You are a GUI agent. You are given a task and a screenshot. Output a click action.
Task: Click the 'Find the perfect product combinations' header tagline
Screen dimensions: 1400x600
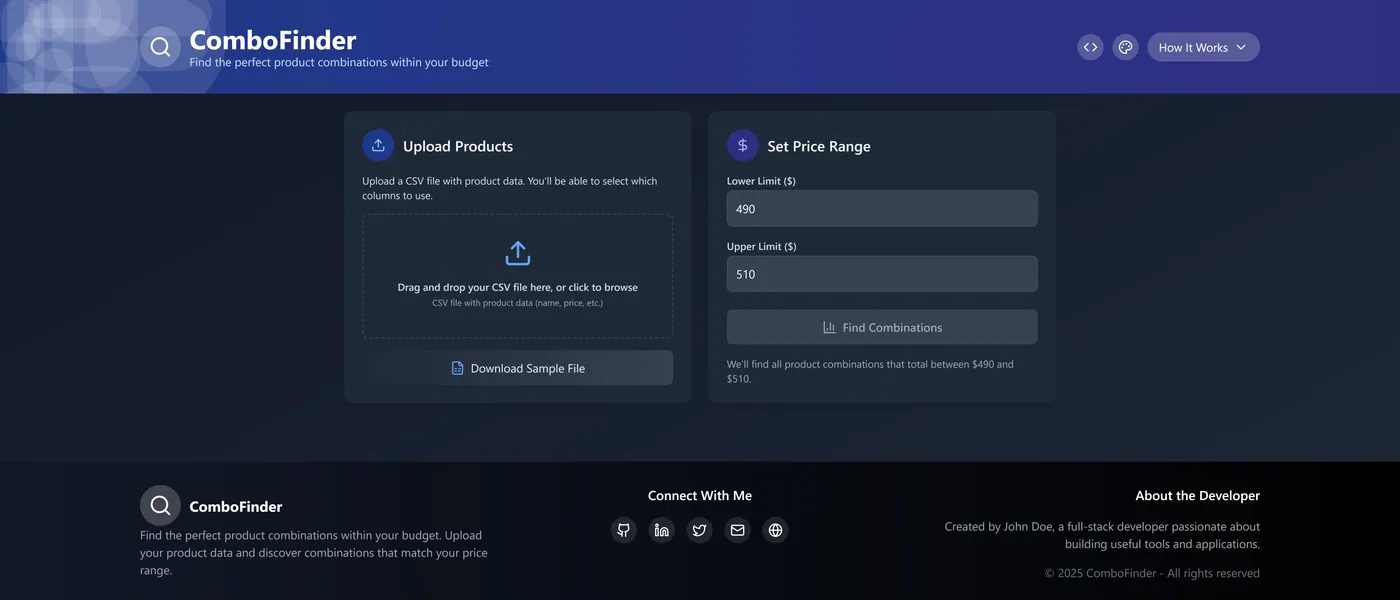[x=339, y=62]
